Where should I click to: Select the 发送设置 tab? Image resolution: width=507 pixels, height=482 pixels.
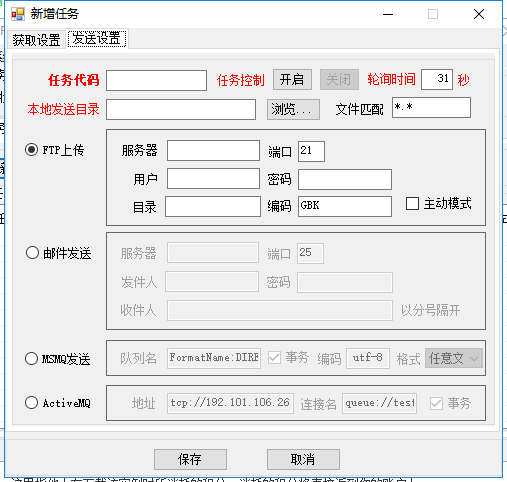click(x=97, y=39)
